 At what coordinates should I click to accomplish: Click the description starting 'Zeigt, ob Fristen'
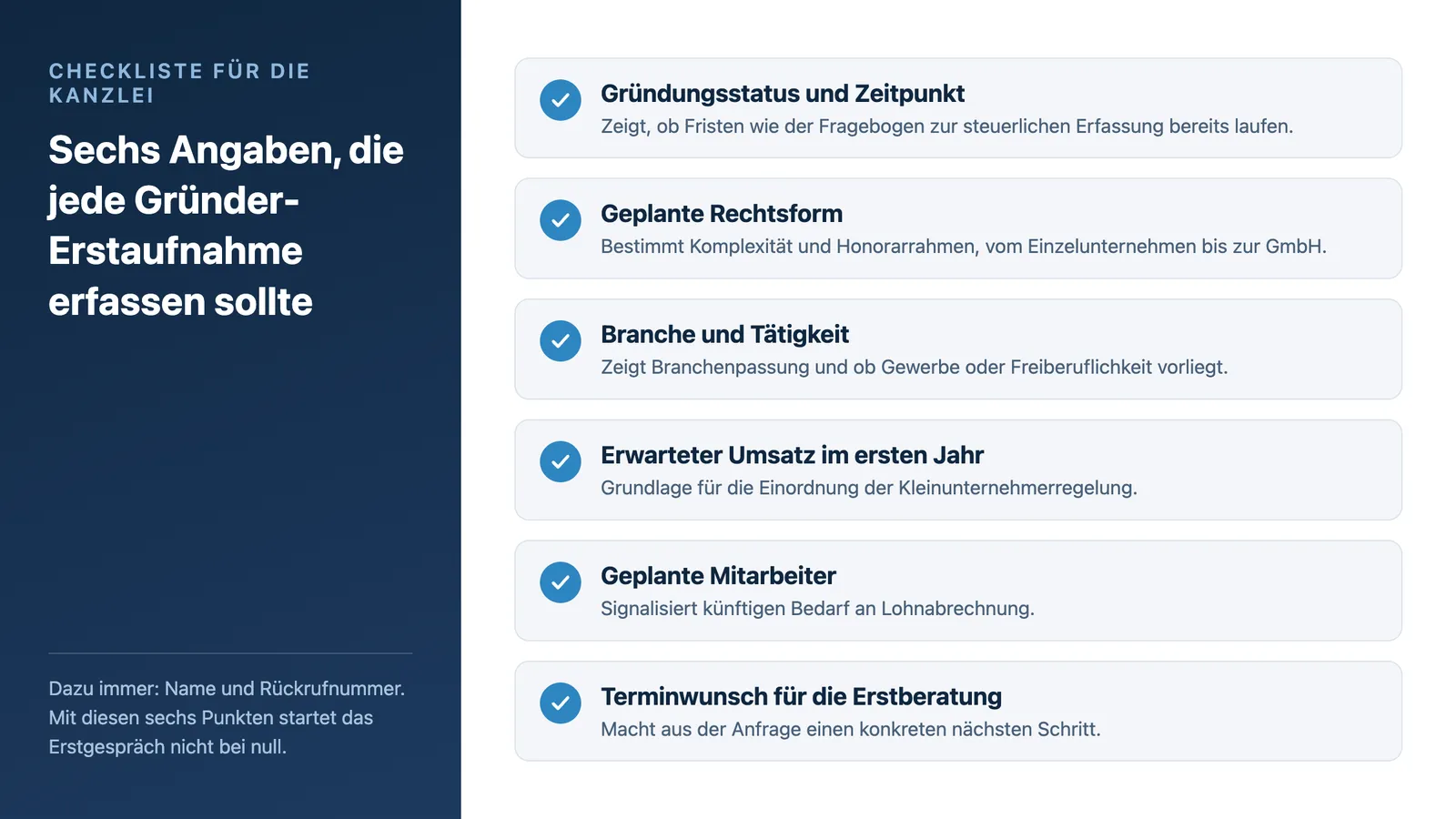(946, 126)
